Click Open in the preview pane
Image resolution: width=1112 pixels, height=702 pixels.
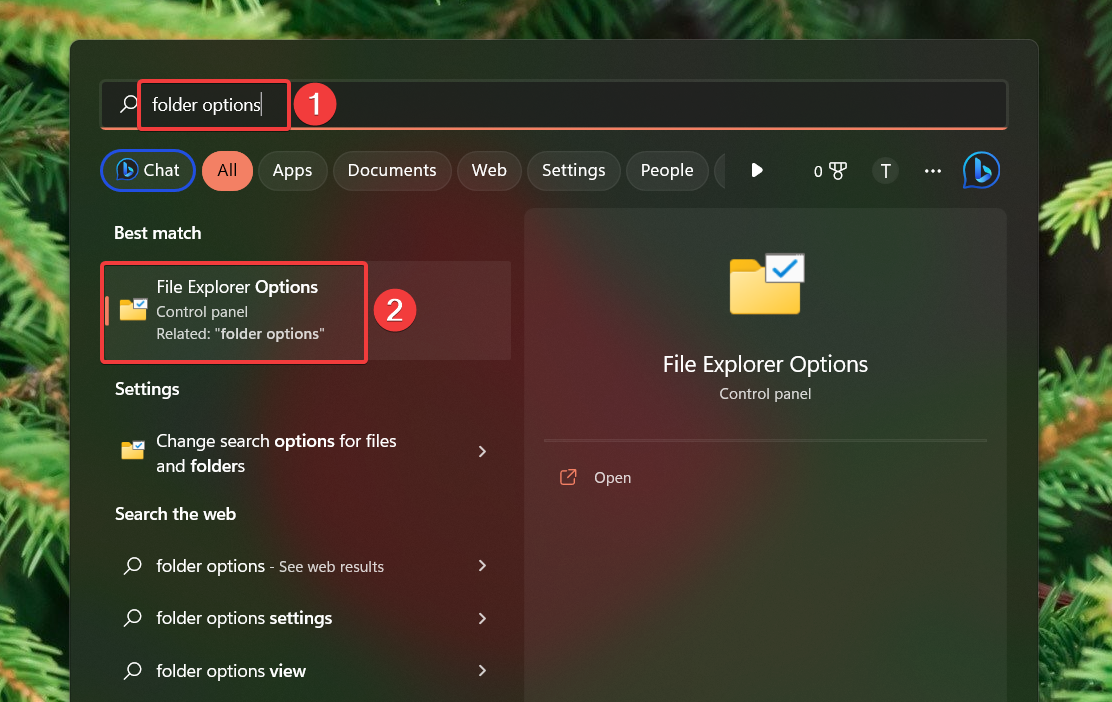click(x=613, y=478)
